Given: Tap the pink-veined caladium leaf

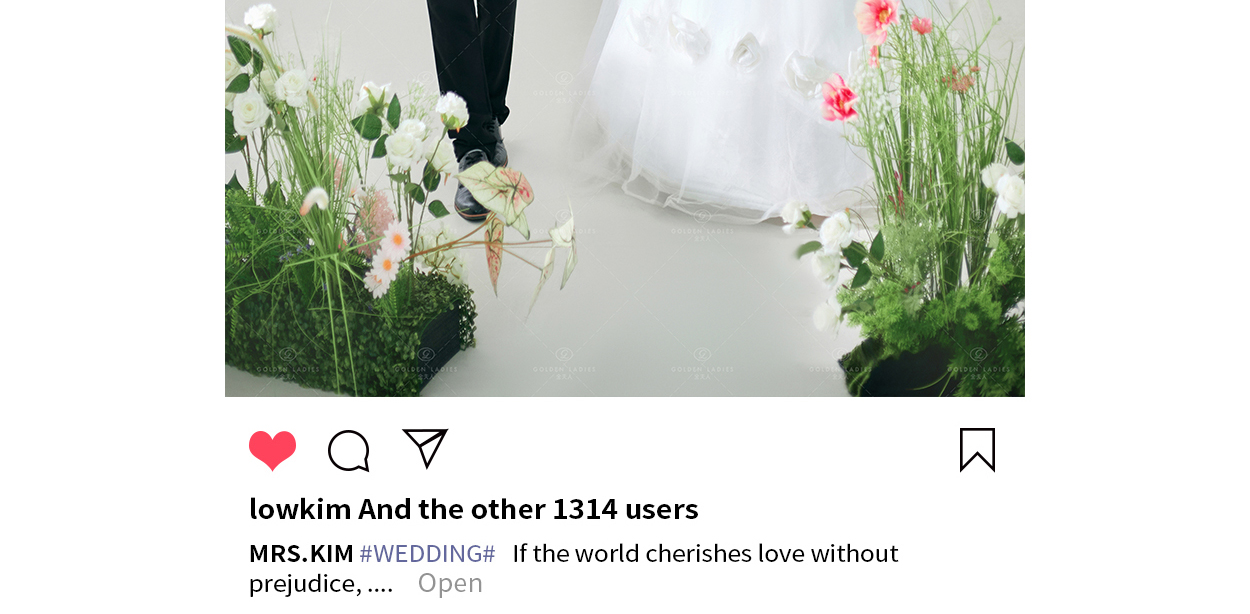Looking at the screenshot, I should 497,192.
